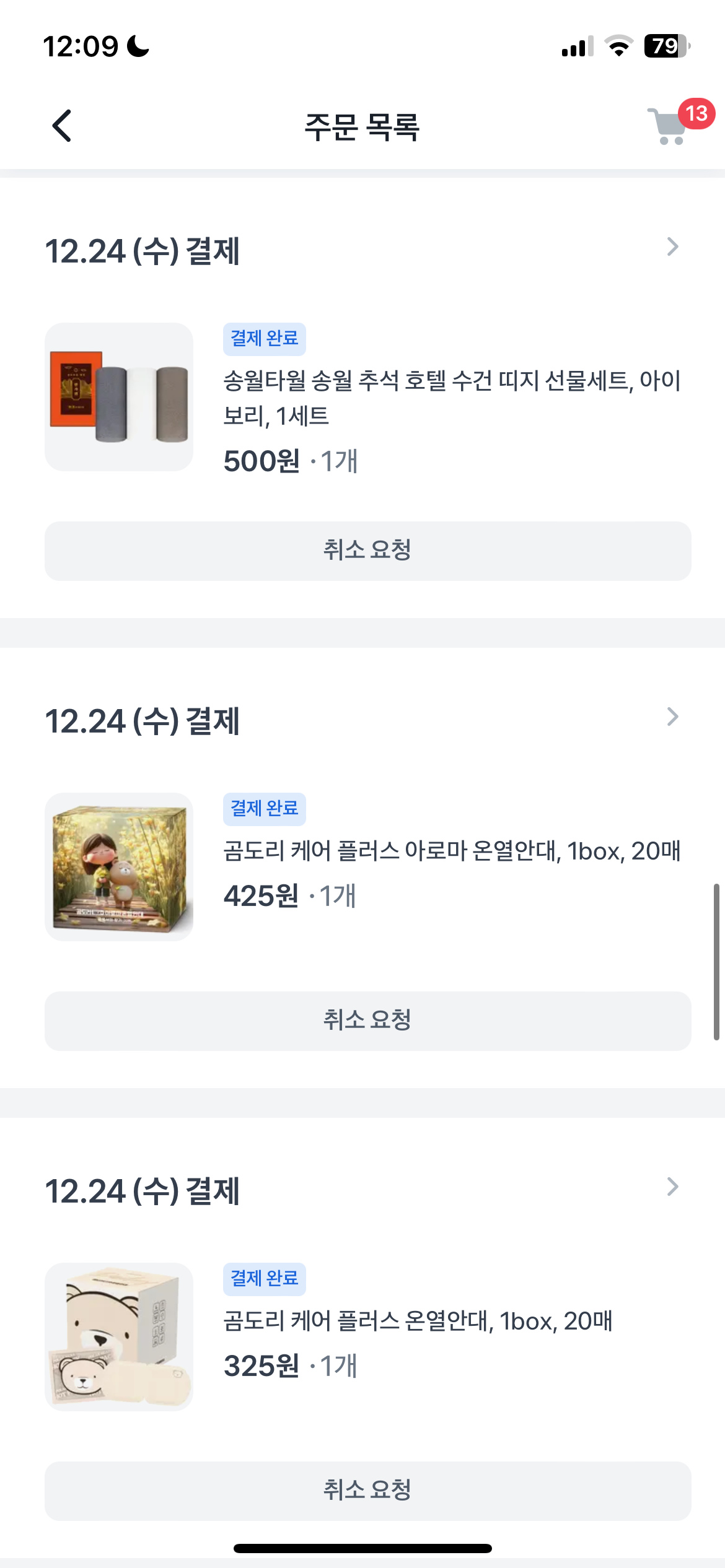Open the towel gift set thumbnail
Screen dimensions: 725x1568
click(119, 397)
